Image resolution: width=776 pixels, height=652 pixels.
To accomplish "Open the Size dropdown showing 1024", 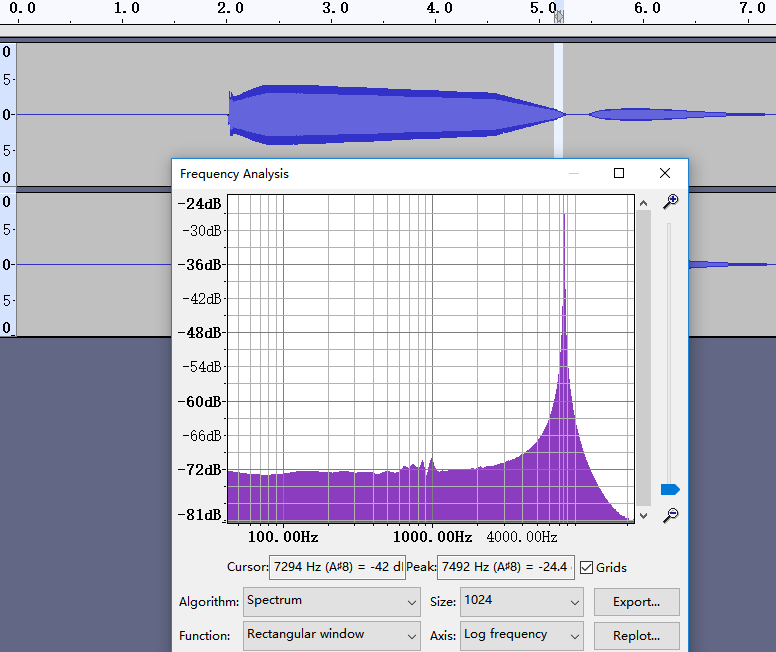I will click(x=522, y=602).
